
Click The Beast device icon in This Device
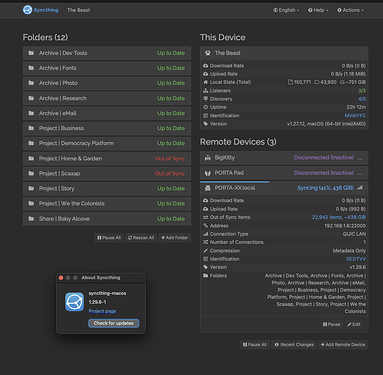tap(207, 53)
